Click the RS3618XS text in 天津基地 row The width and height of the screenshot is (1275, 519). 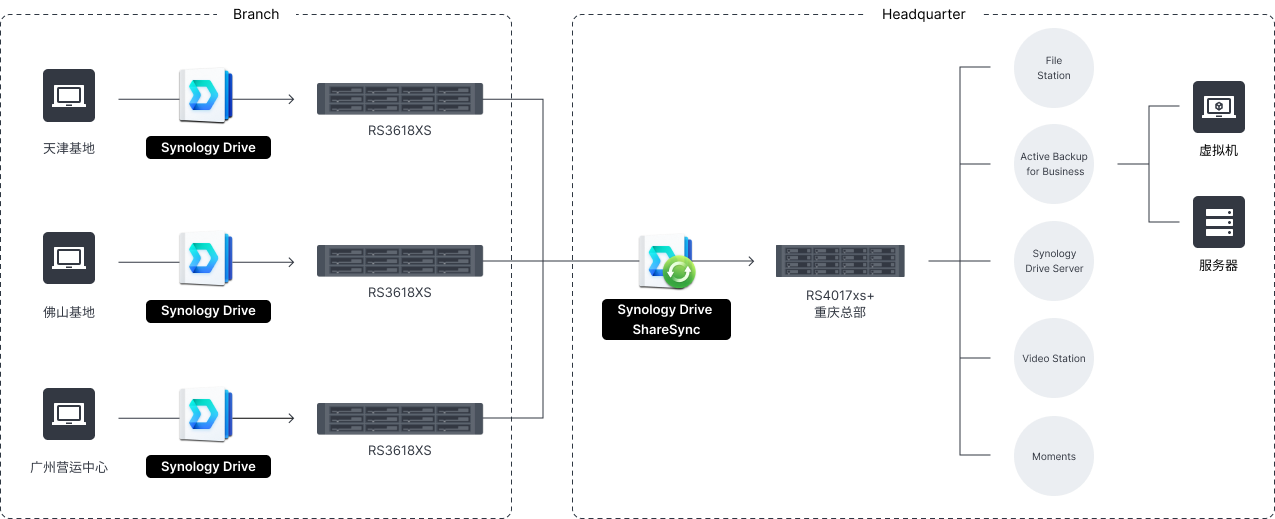point(400,130)
